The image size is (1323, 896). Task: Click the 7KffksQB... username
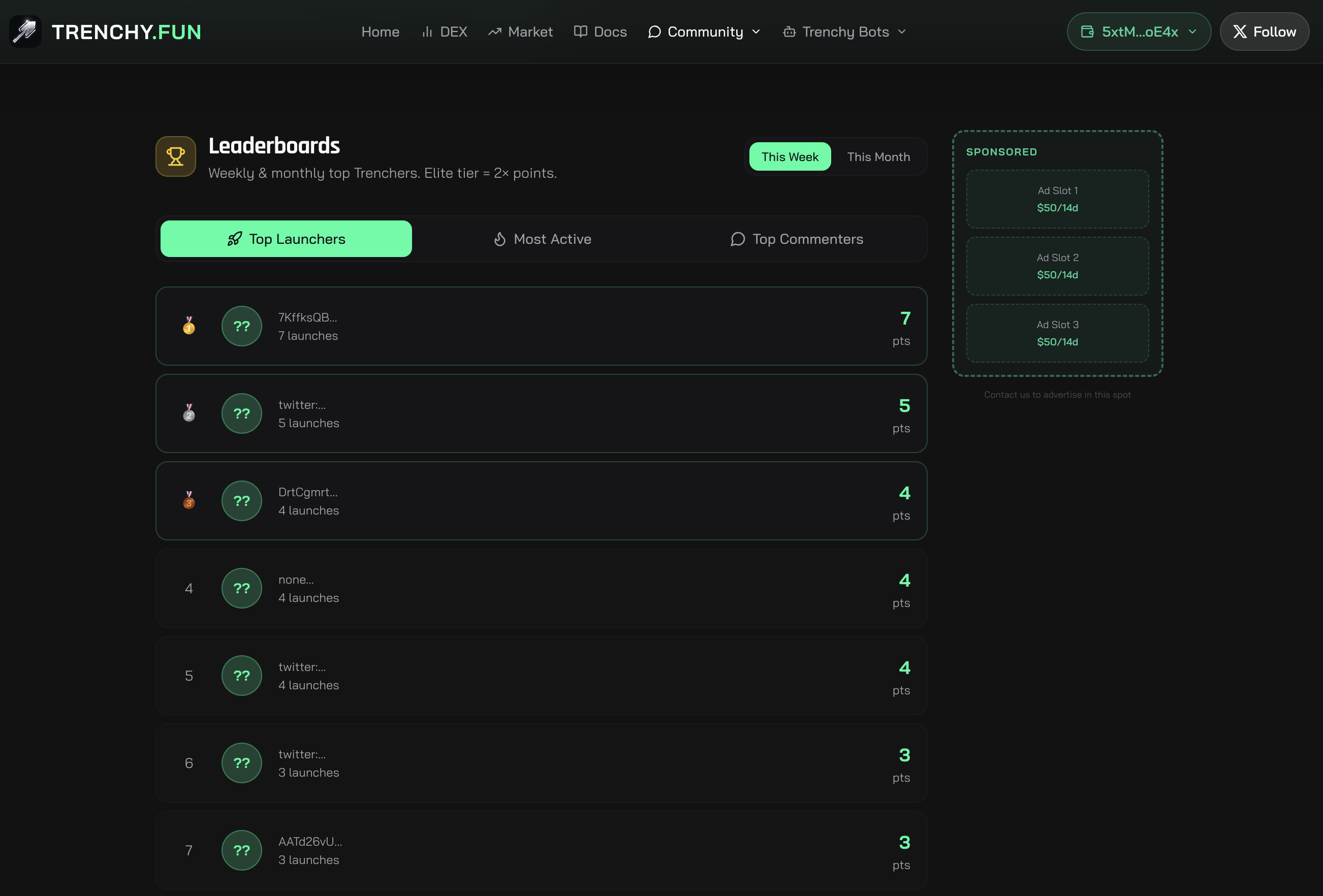click(x=307, y=317)
